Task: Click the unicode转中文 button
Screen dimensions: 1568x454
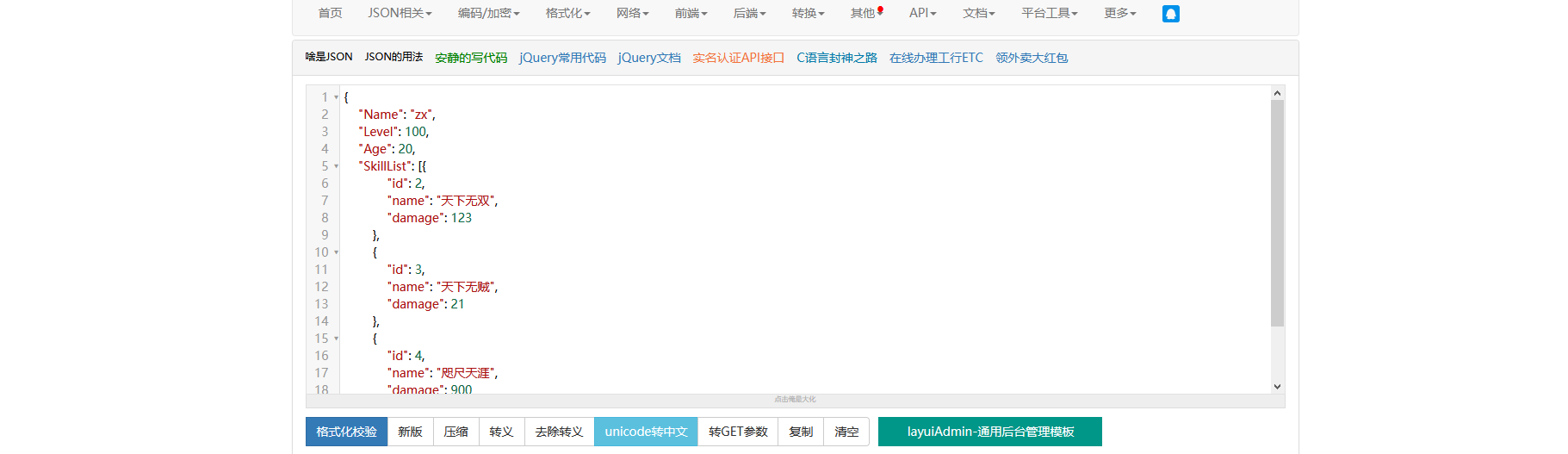Action: coord(646,432)
